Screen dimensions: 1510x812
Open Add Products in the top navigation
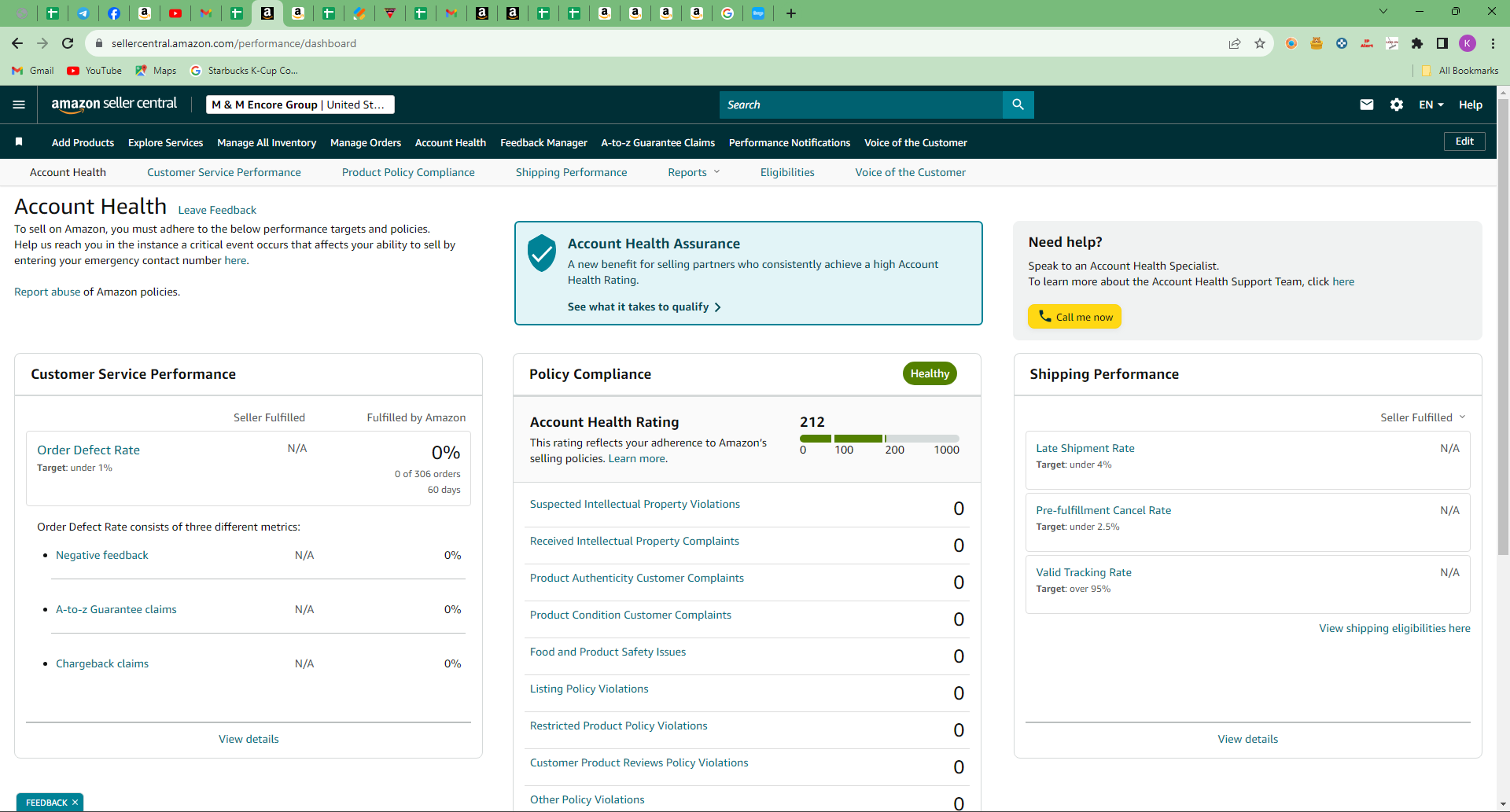[83, 142]
